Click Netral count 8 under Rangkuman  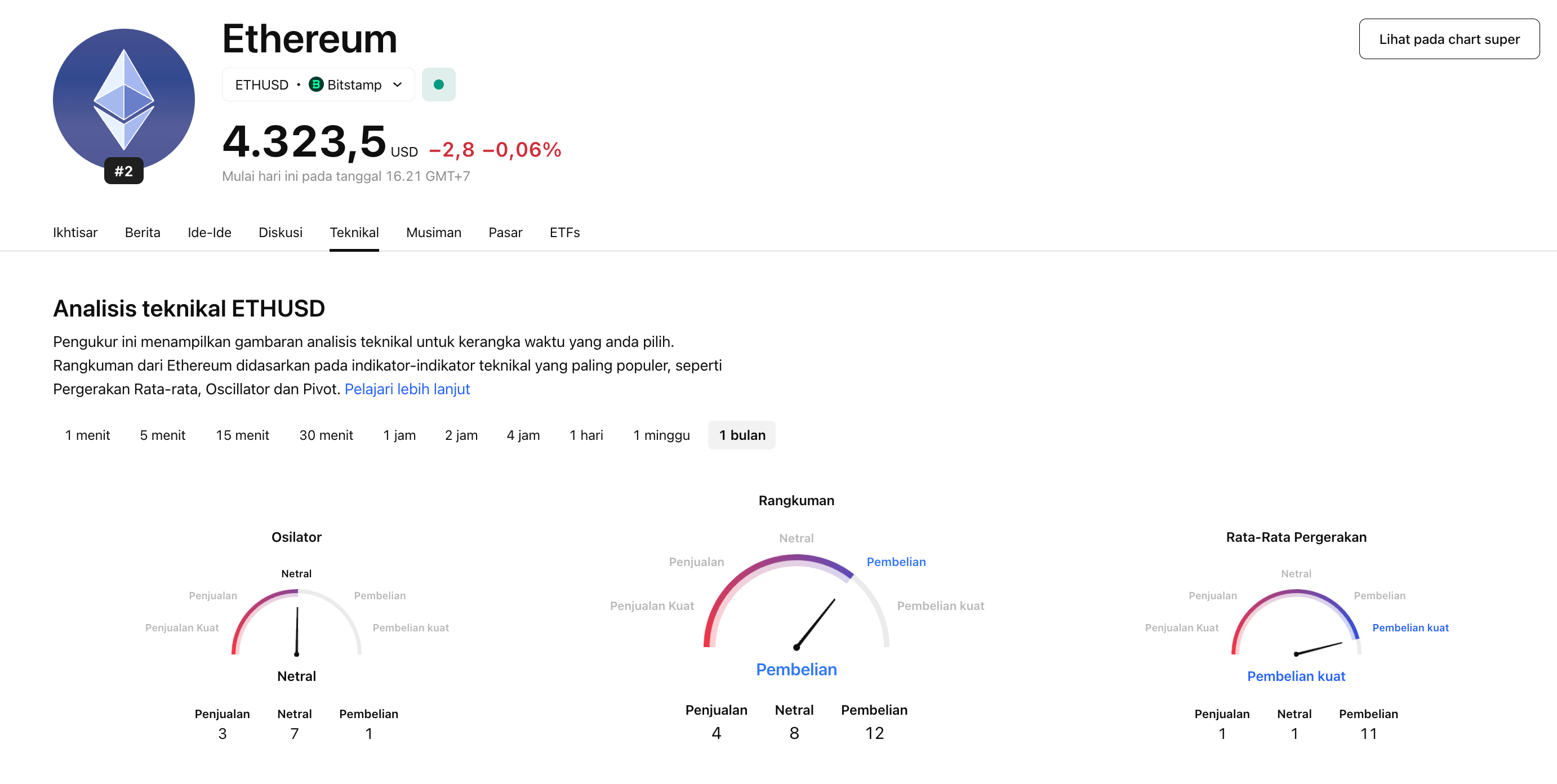click(x=794, y=733)
